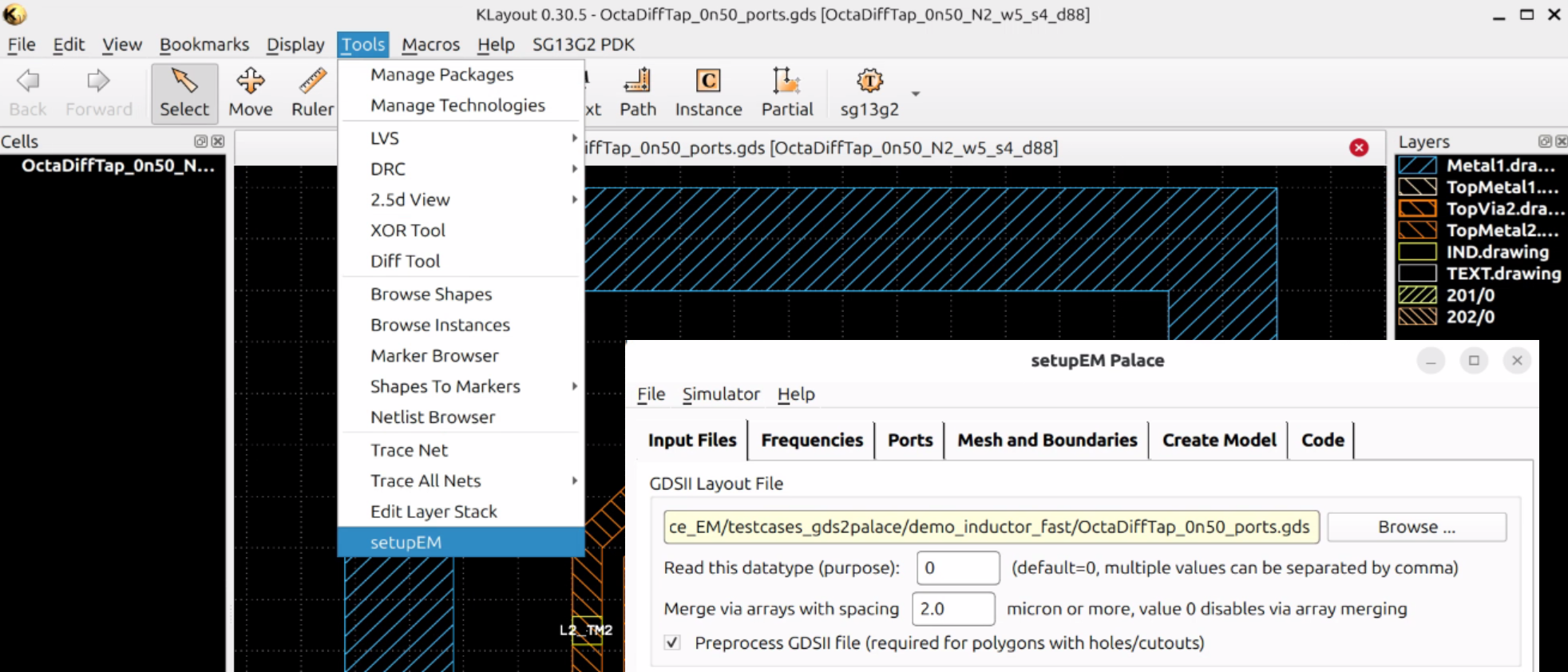The image size is (1568, 672).
Task: Choose the Ruler tool
Action: 312,93
